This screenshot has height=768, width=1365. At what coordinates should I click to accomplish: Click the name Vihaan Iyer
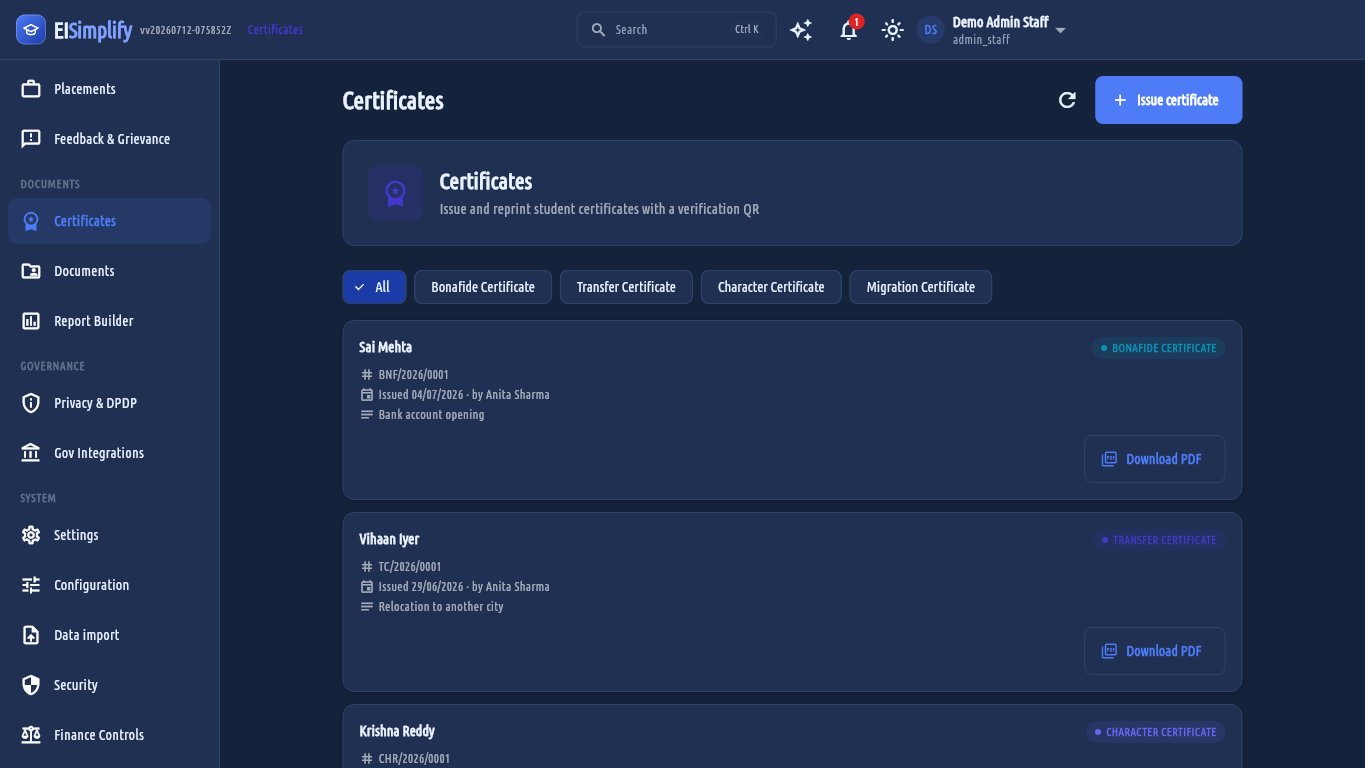[389, 539]
